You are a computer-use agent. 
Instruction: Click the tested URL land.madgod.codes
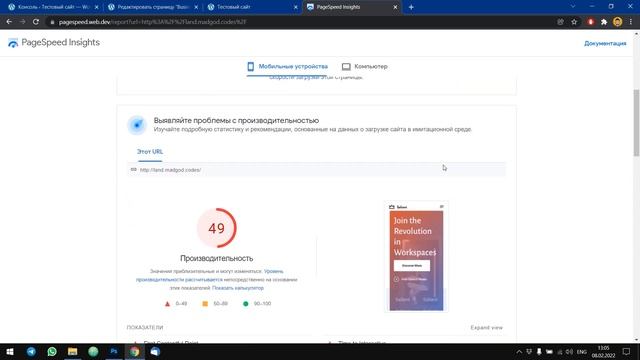(170, 170)
